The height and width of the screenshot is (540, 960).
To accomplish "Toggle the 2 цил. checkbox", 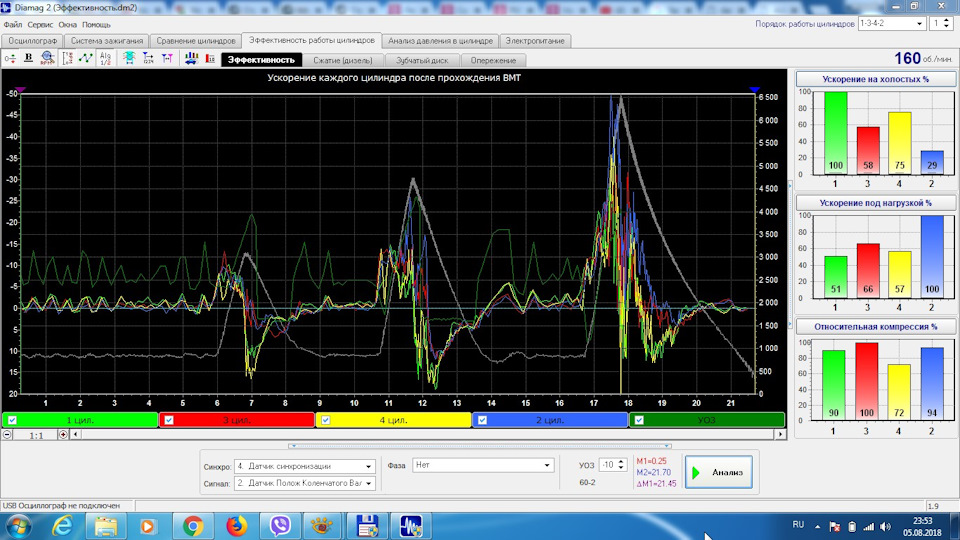I will point(482,420).
